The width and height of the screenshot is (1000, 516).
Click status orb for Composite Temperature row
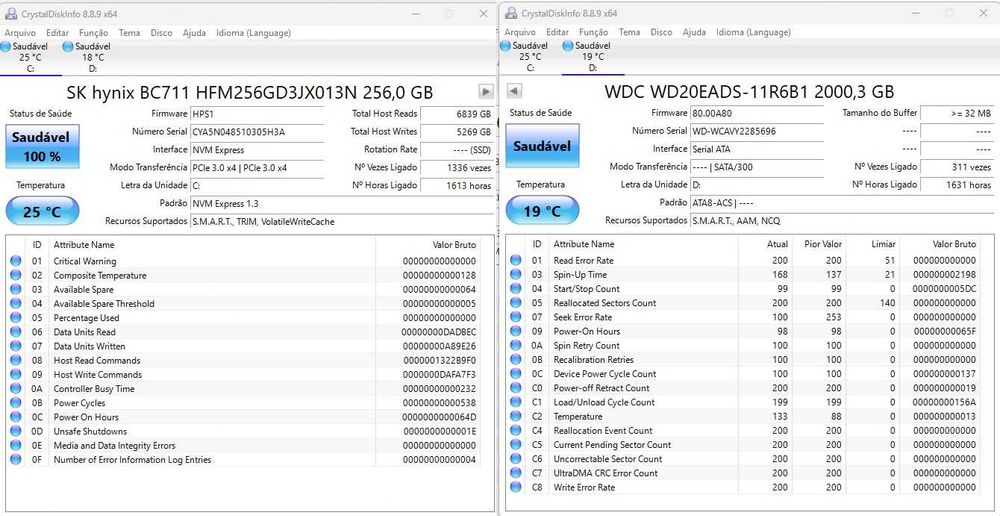tap(16, 276)
